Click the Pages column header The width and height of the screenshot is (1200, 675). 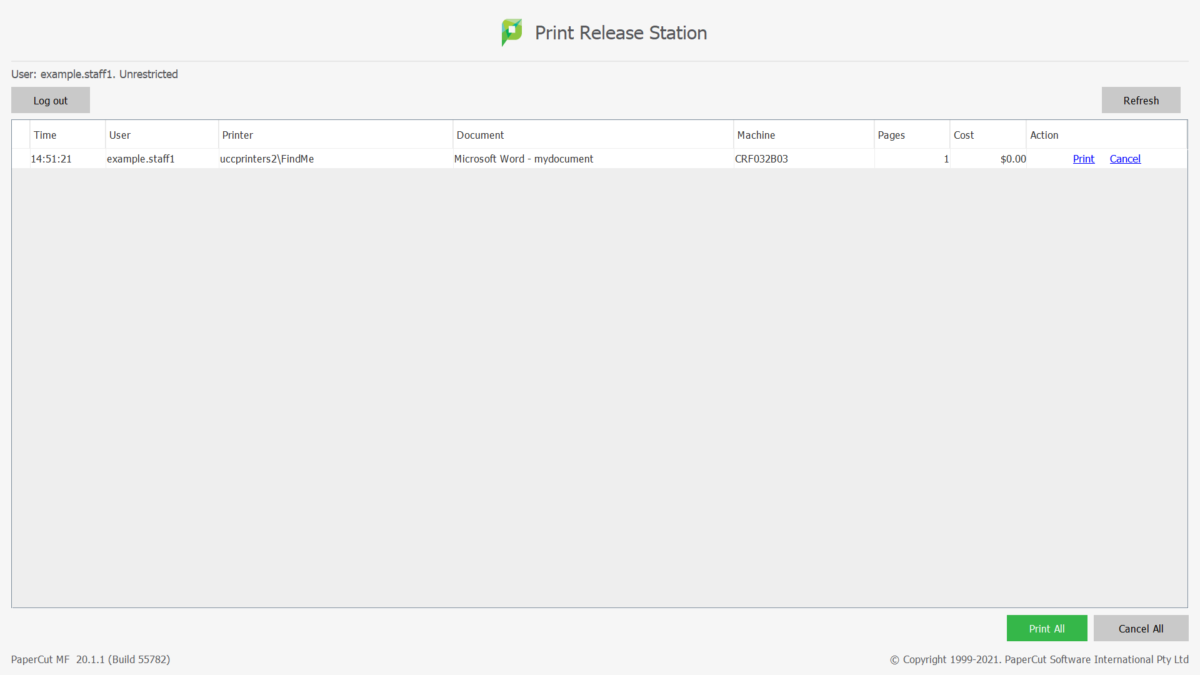[x=891, y=135]
